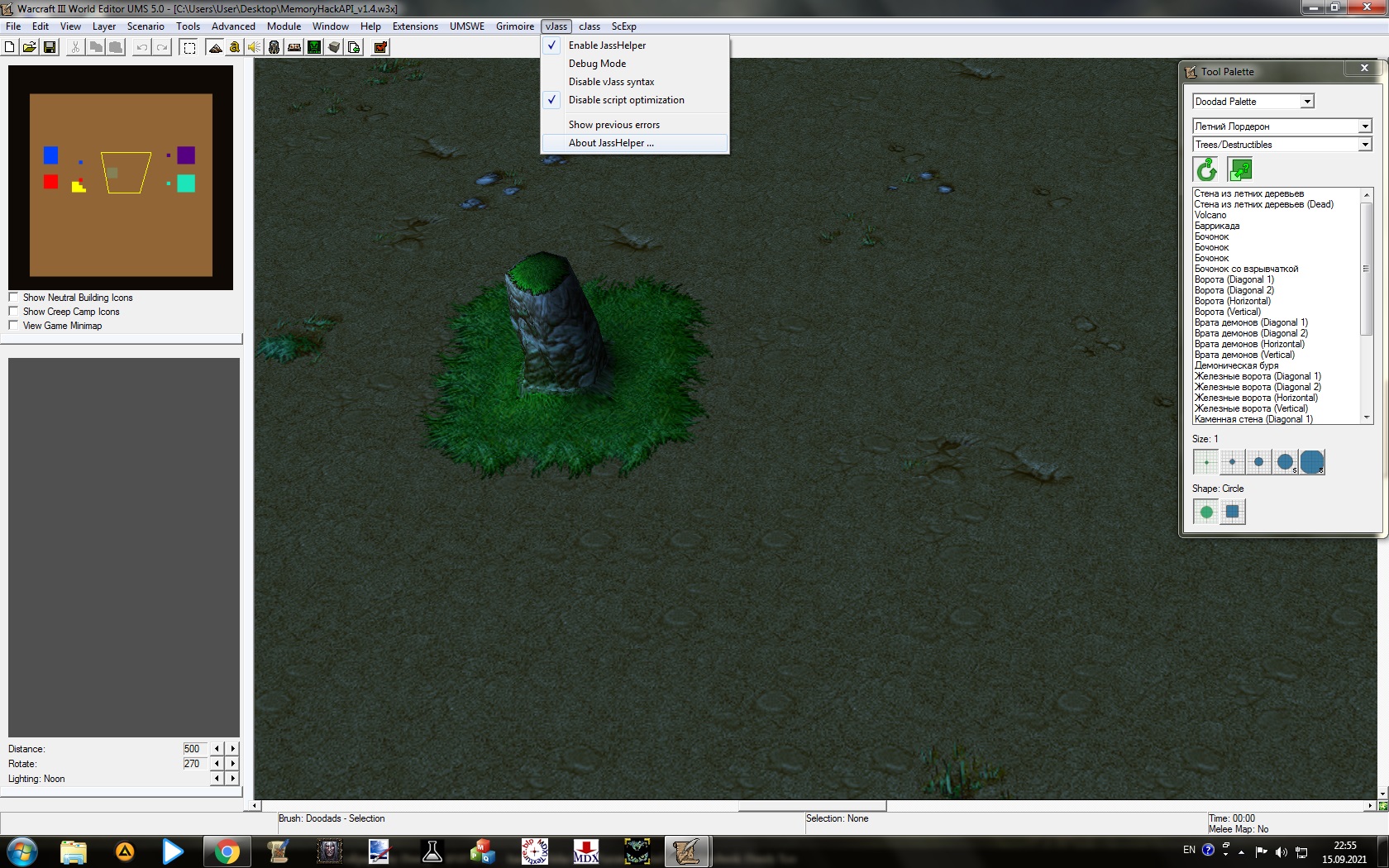This screenshot has width=1389, height=868.
Task: Click the next Lighting arrow
Action: coord(232,779)
